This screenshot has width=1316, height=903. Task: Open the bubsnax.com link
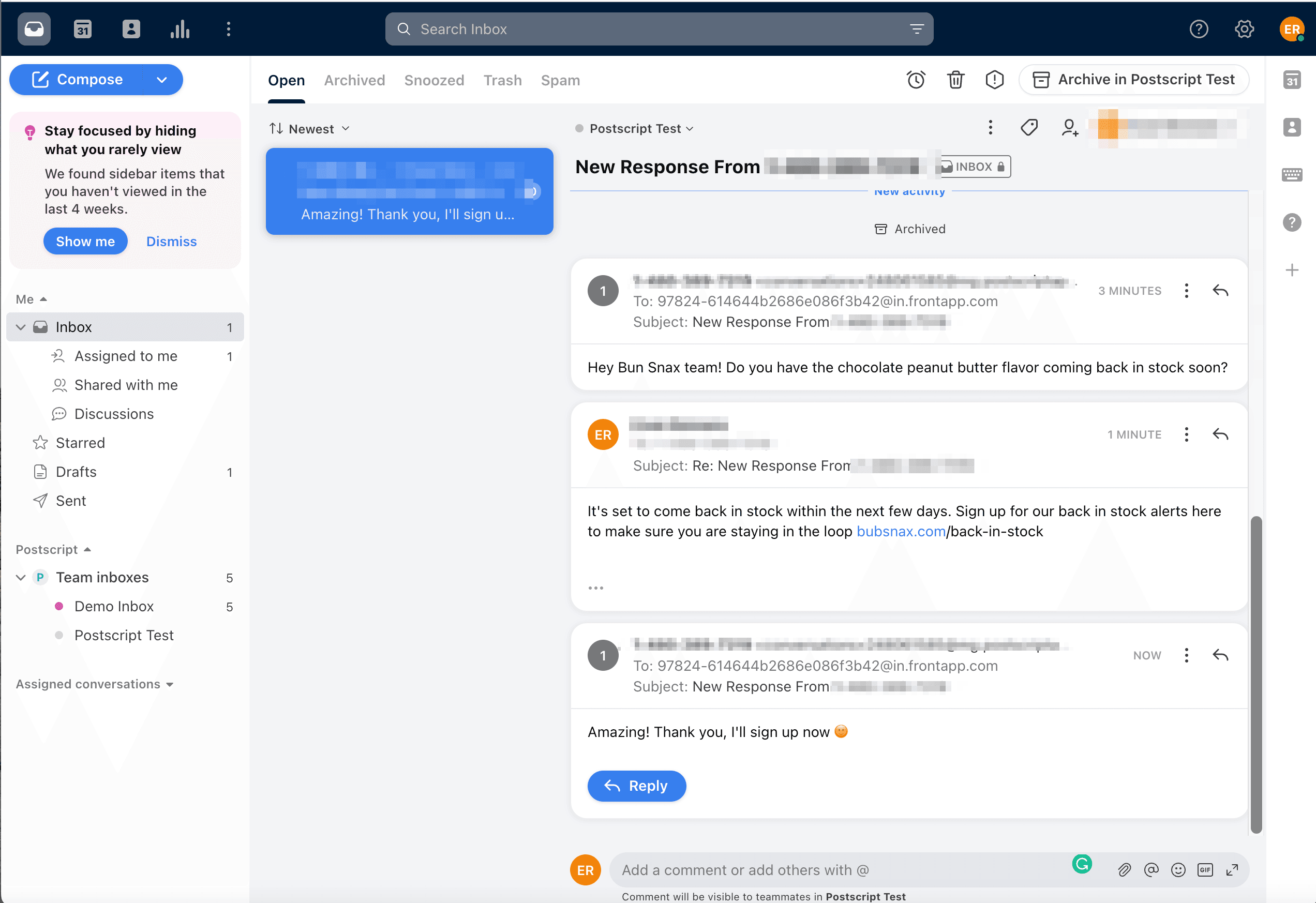(x=901, y=531)
